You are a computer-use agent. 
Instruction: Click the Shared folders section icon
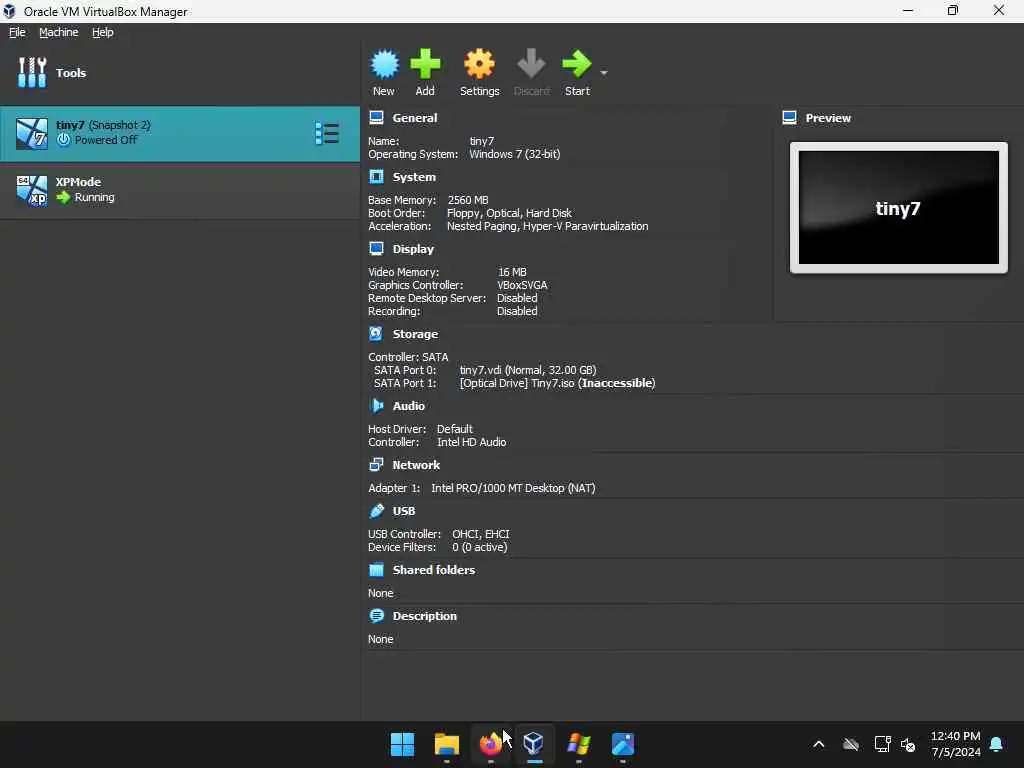pyautogui.click(x=376, y=569)
